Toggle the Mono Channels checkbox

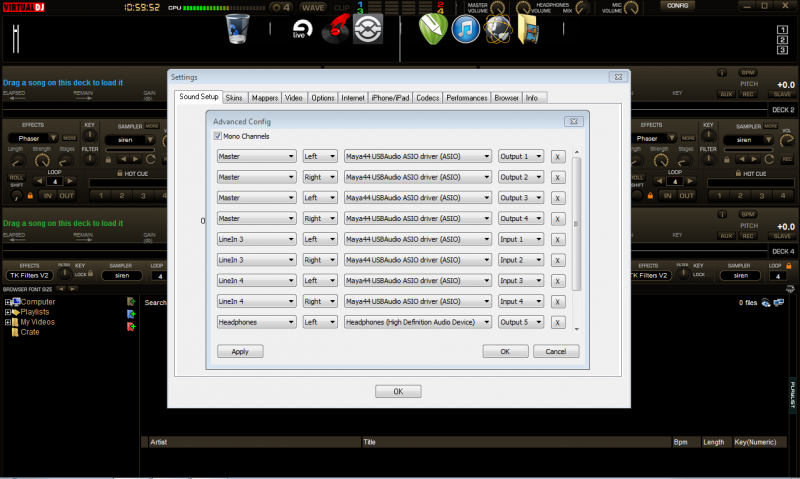click(218, 136)
